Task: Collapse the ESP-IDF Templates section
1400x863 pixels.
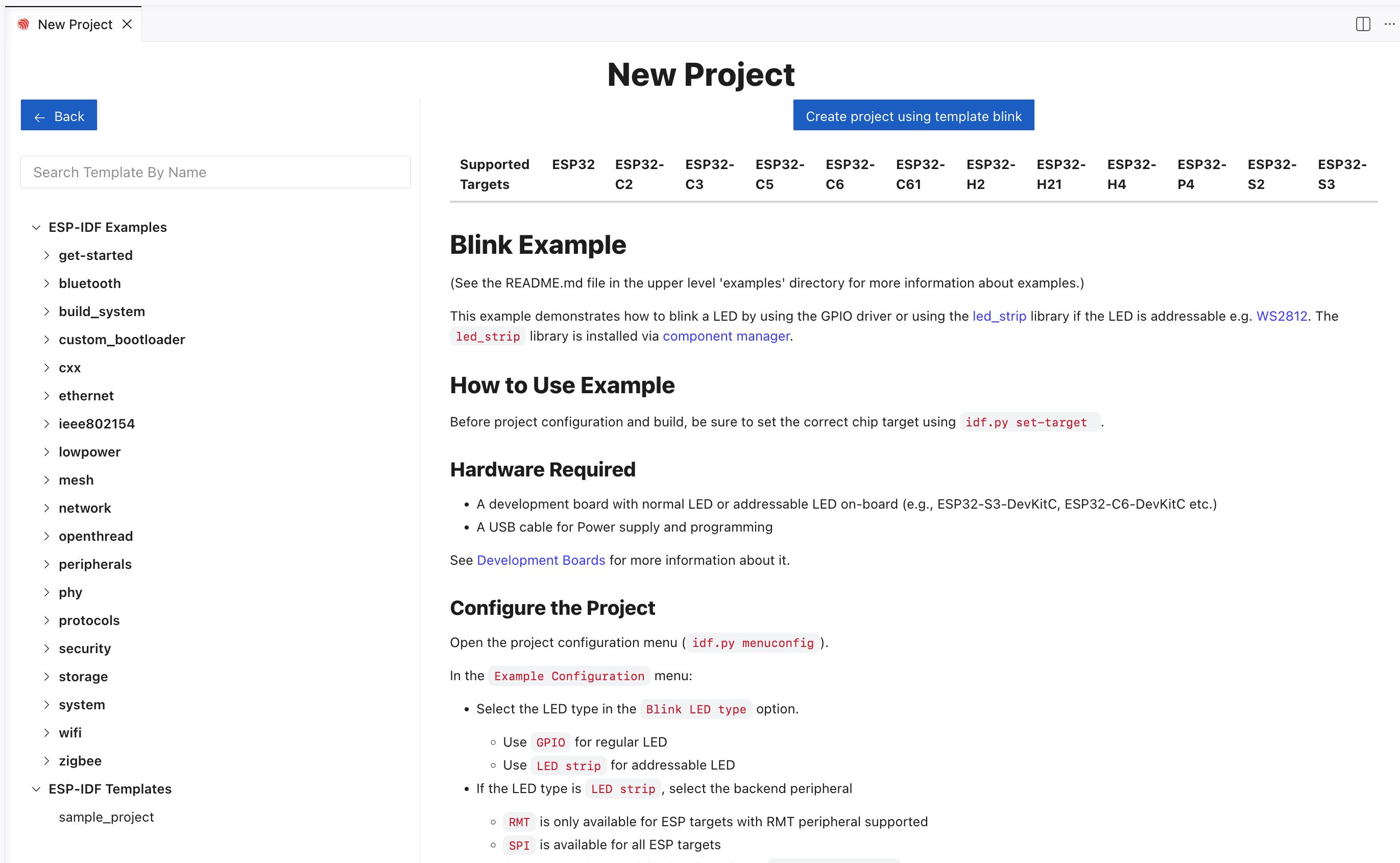Action: (x=37, y=789)
